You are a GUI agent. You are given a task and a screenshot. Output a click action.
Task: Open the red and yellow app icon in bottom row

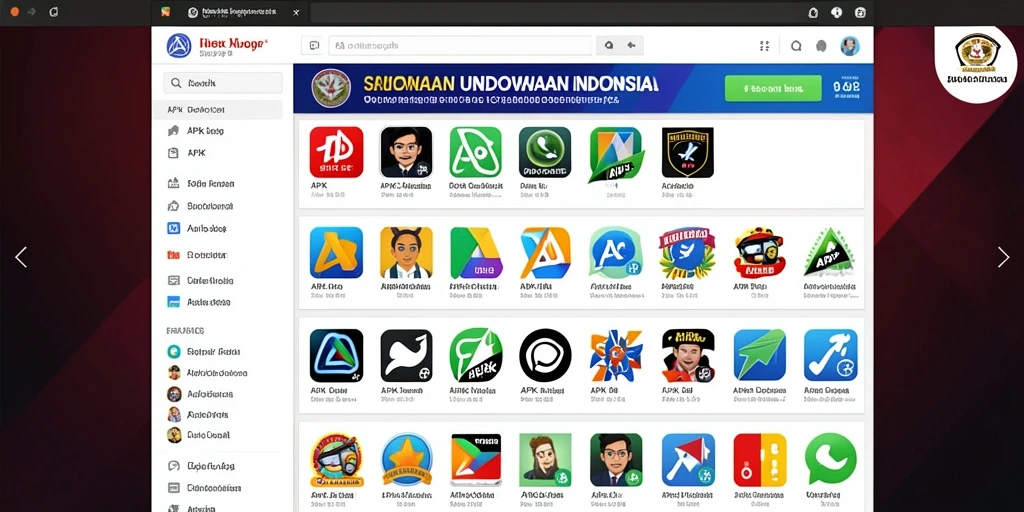[x=760, y=460]
